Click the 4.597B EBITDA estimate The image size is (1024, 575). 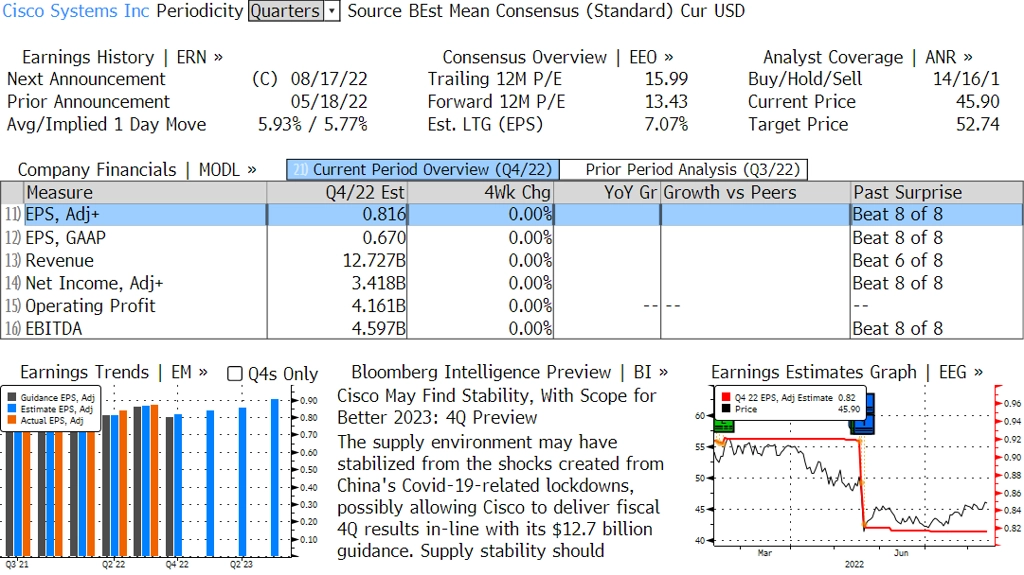pos(379,328)
